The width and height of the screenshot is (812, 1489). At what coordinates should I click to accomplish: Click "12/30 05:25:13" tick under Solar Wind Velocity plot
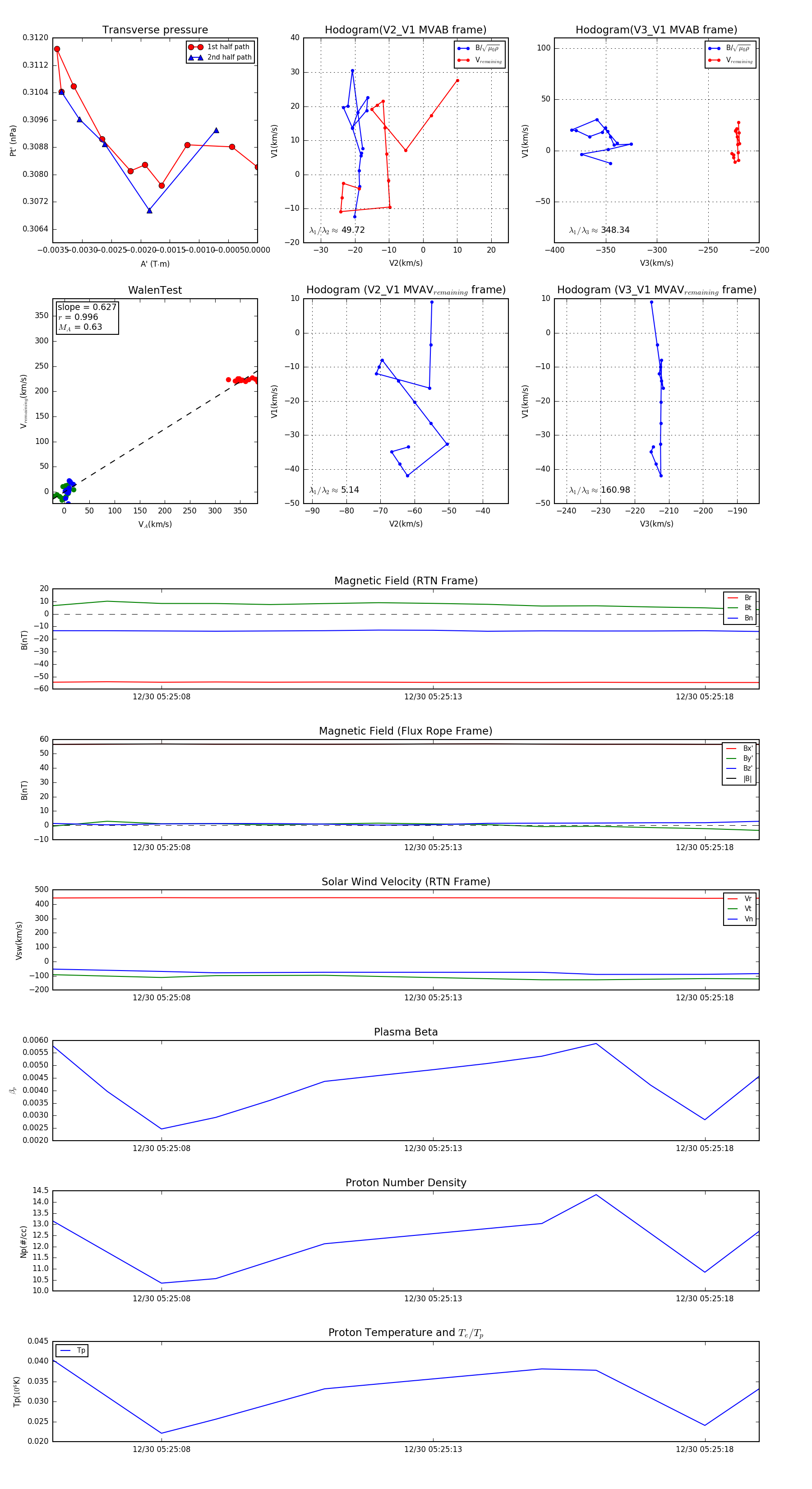pos(433,997)
